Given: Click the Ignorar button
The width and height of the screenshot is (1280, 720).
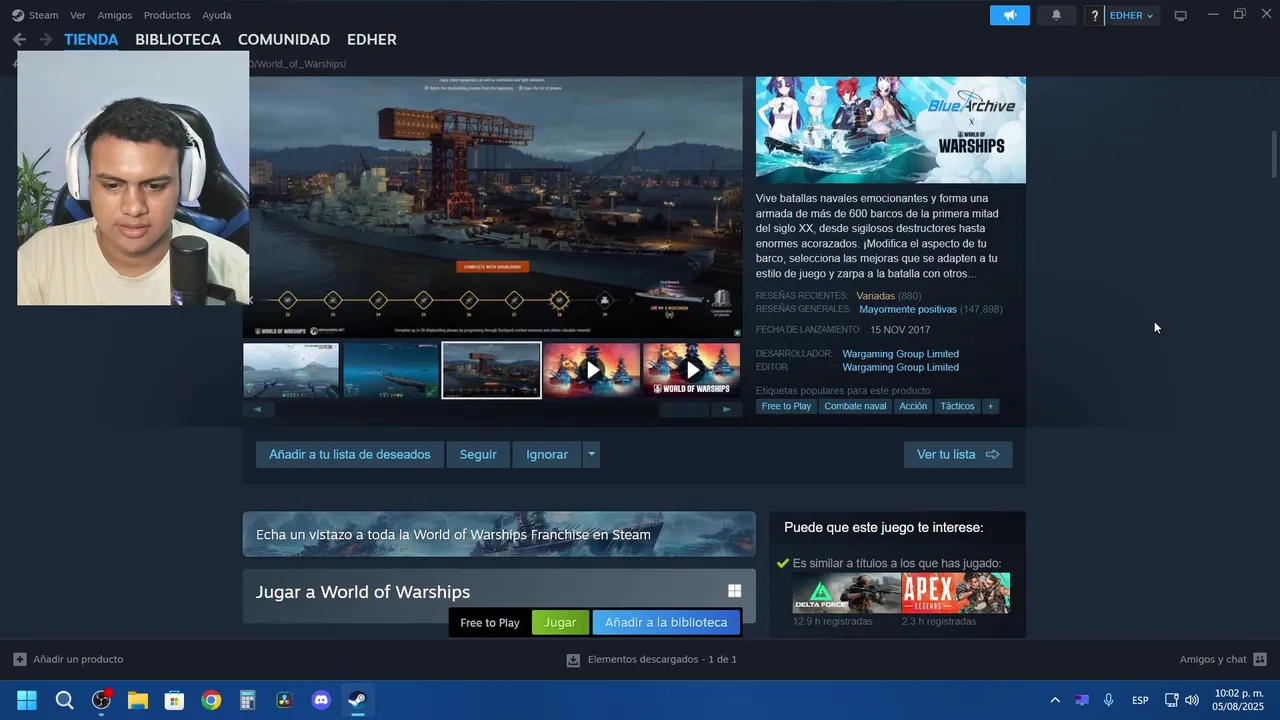Looking at the screenshot, I should click(547, 454).
